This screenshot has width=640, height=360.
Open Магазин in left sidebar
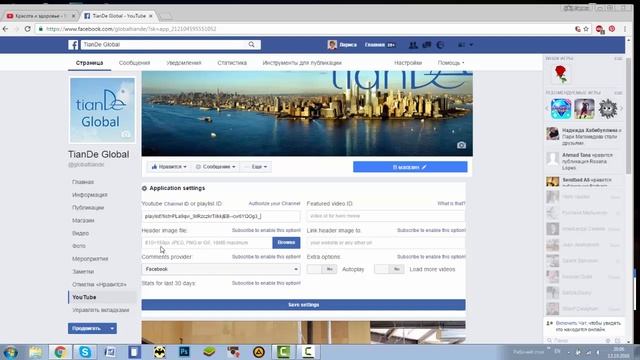tap(83, 220)
